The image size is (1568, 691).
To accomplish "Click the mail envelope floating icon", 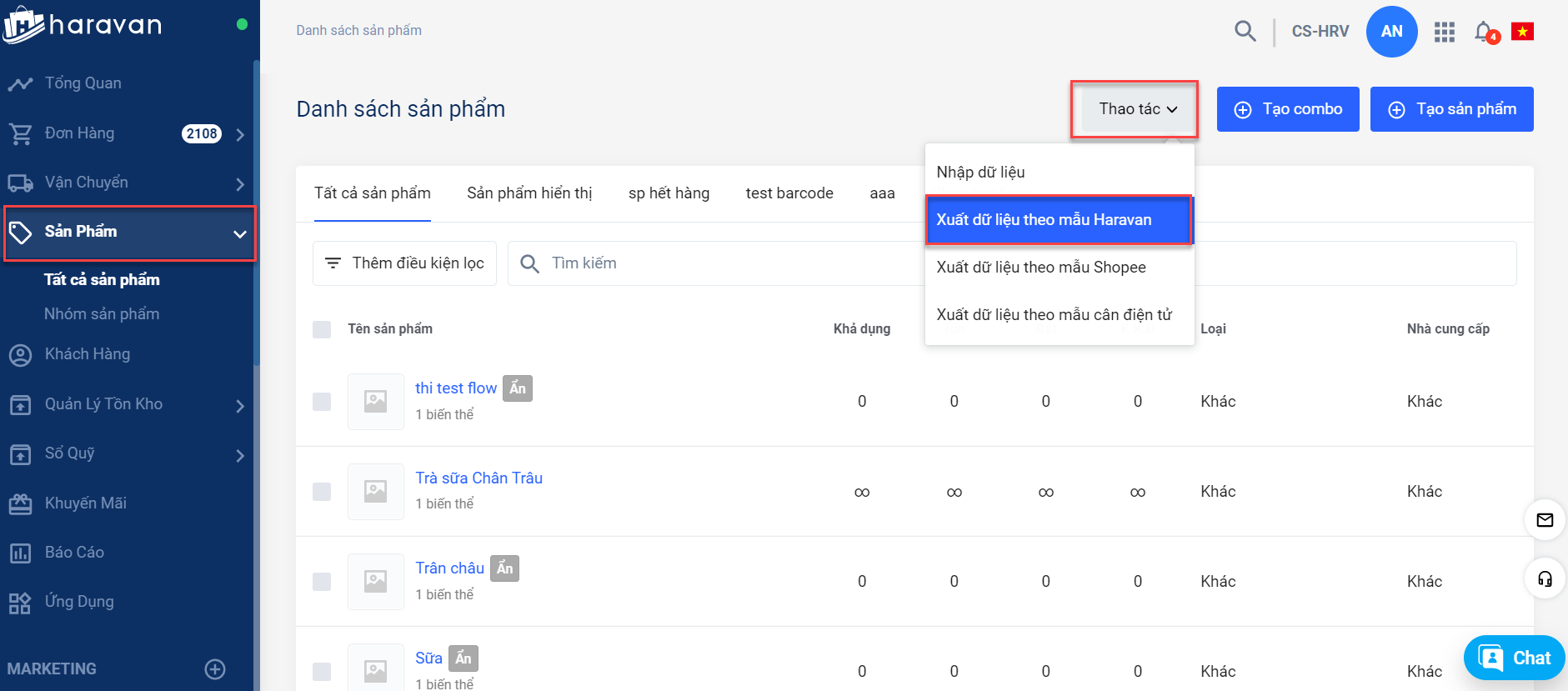I will click(1545, 520).
